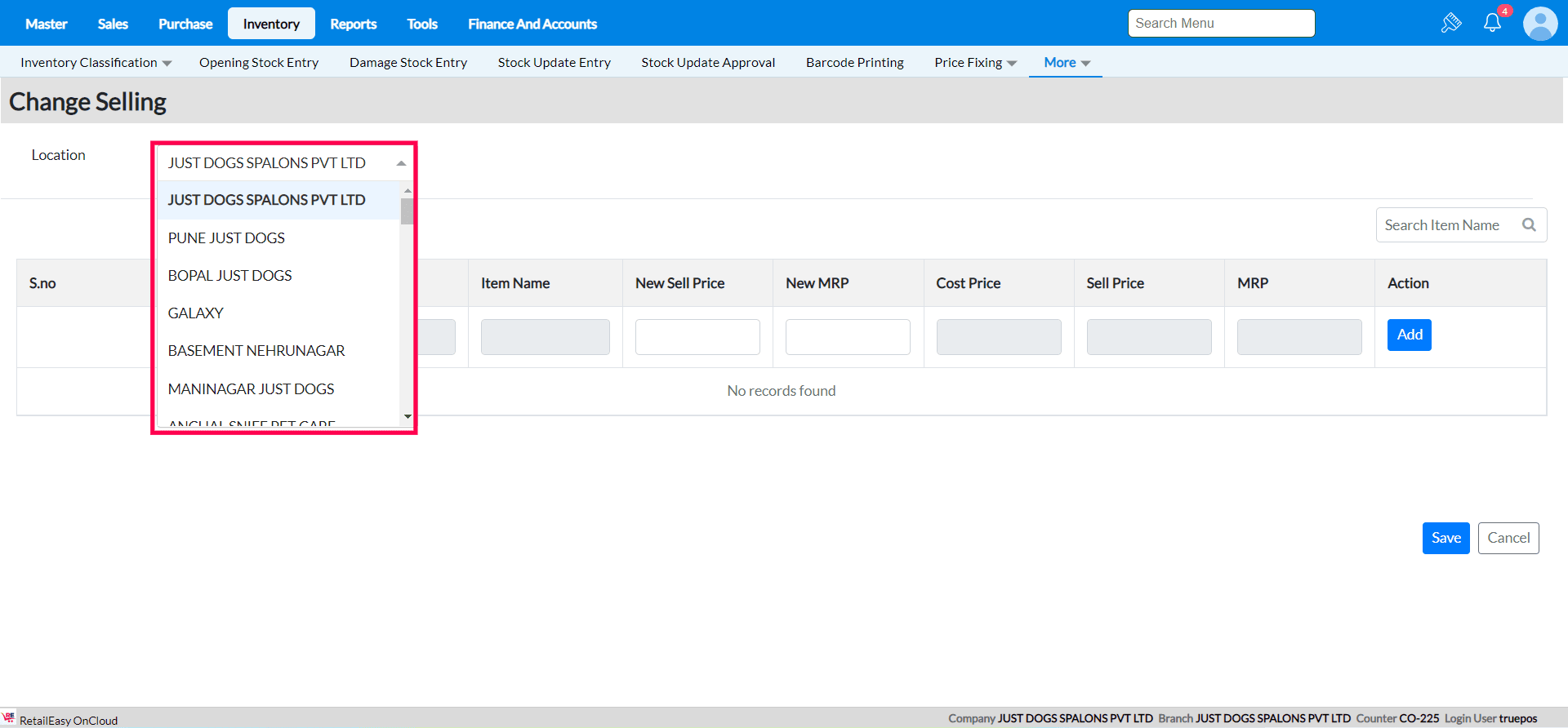Expand Inventory Classification submenu
1568x728 pixels.
coord(96,63)
